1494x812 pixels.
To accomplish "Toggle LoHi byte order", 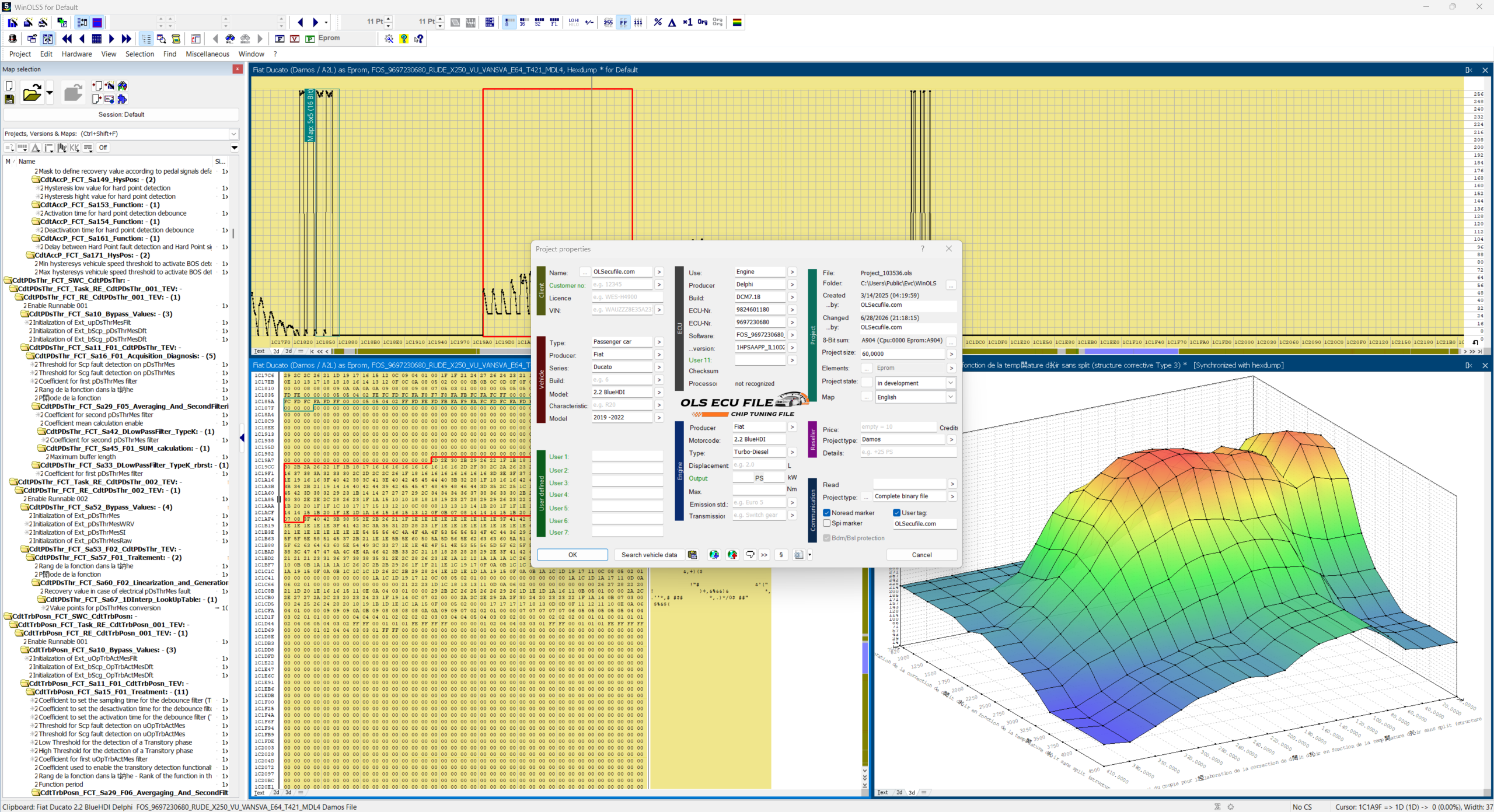I will pyautogui.click(x=574, y=22).
